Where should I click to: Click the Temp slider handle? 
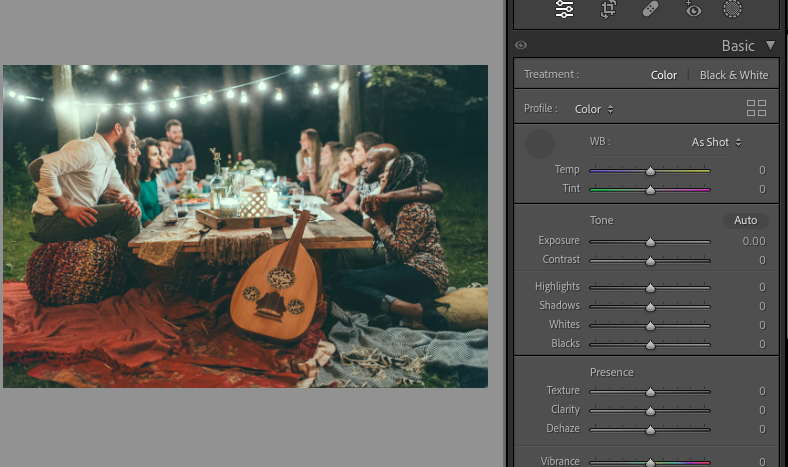click(650, 171)
